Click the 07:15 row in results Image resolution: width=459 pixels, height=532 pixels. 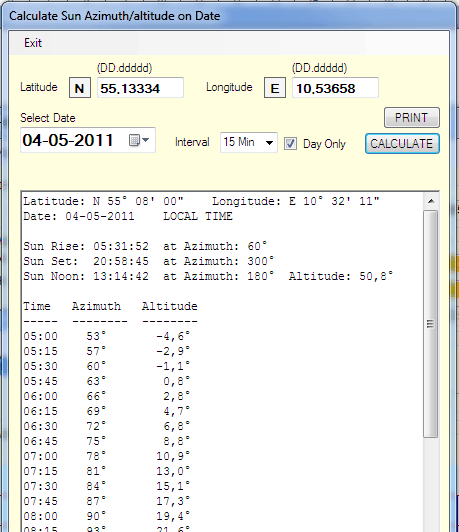coord(107,471)
